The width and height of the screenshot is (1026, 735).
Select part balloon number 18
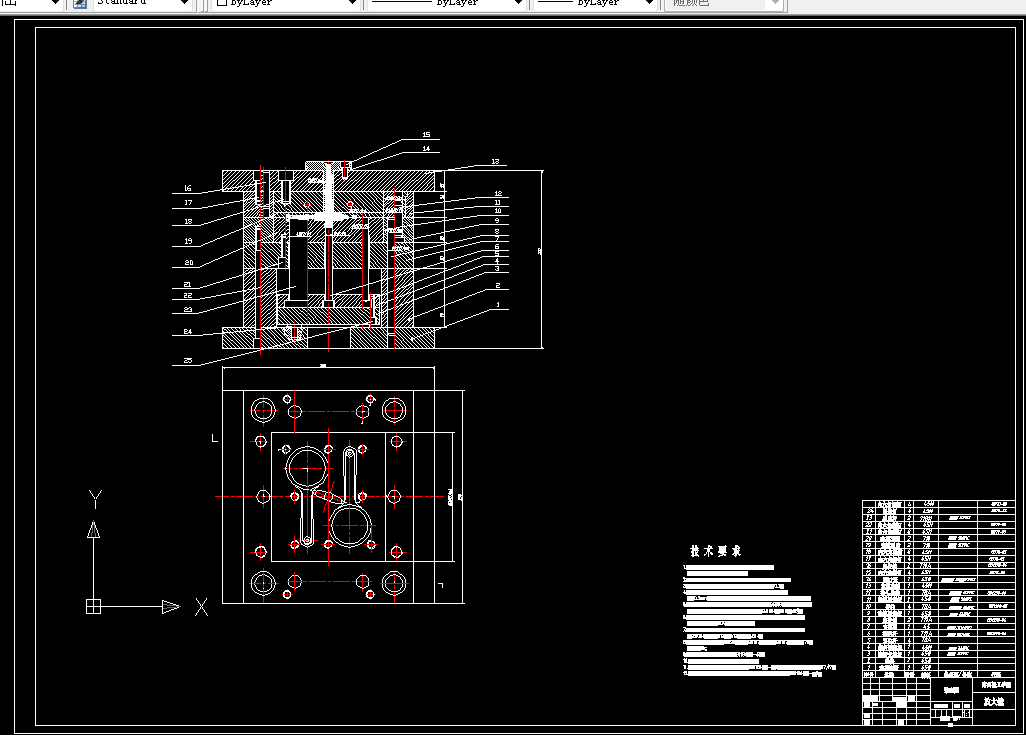point(188,221)
